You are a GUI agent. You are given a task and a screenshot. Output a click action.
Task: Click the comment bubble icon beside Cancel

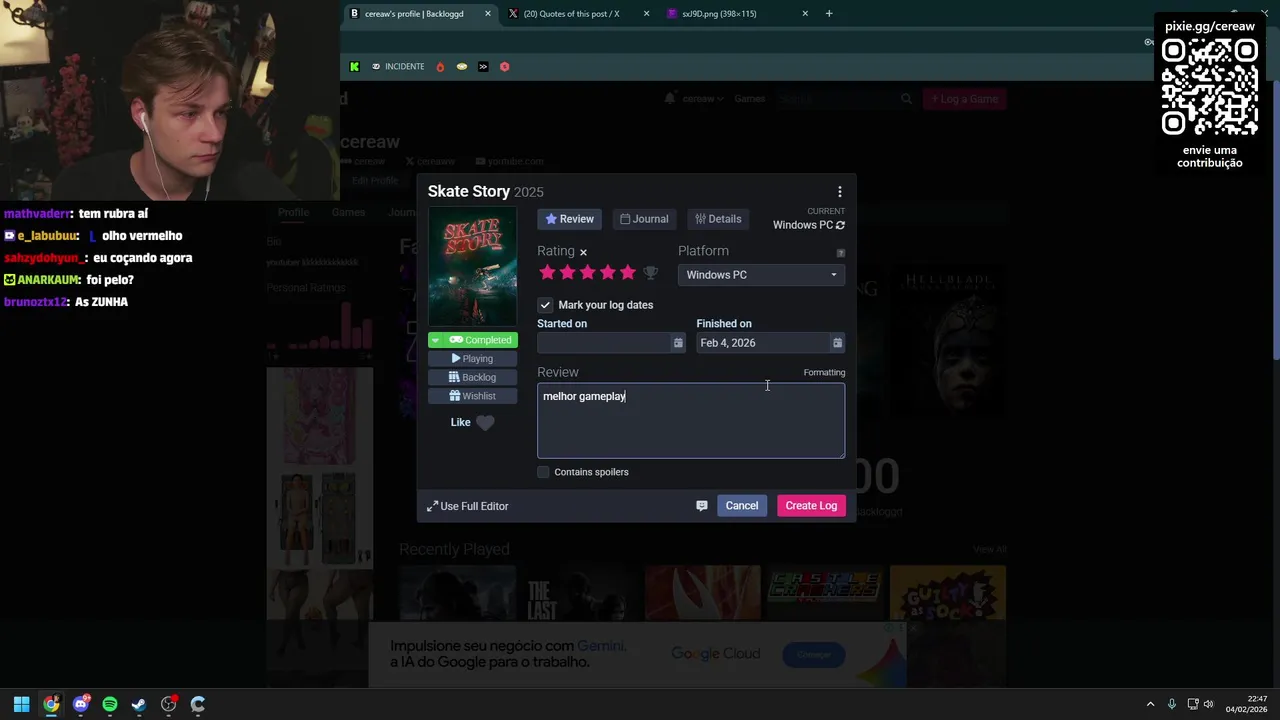(x=701, y=506)
